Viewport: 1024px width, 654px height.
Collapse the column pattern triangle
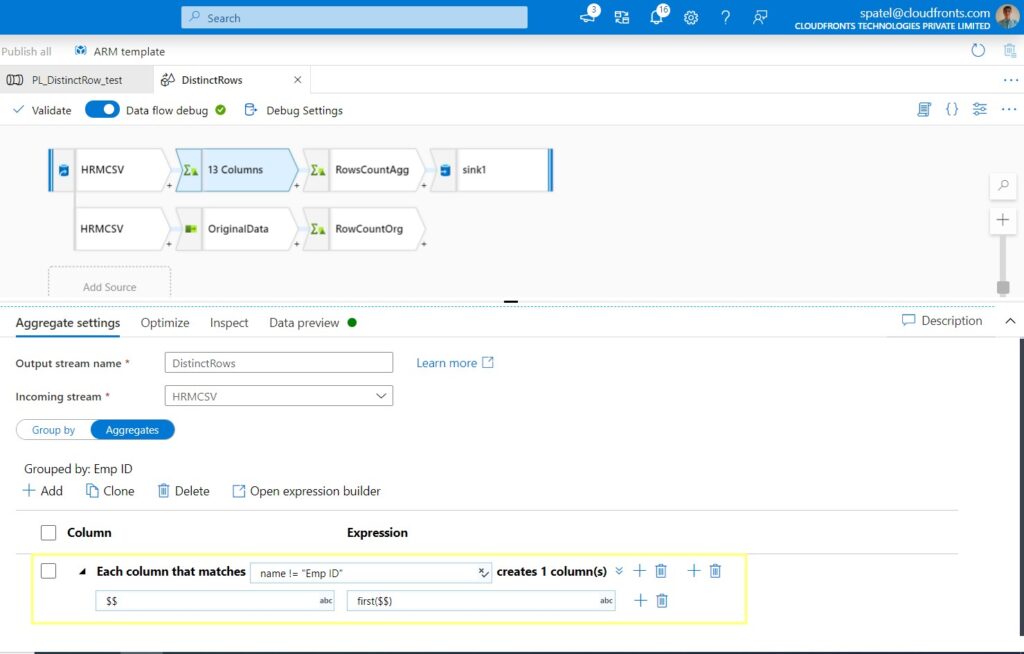pos(82,572)
